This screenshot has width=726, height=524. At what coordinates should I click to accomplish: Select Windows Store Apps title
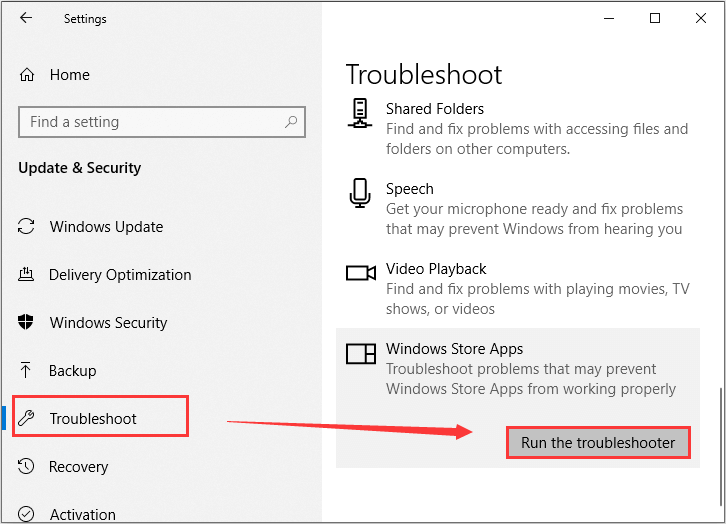(454, 349)
